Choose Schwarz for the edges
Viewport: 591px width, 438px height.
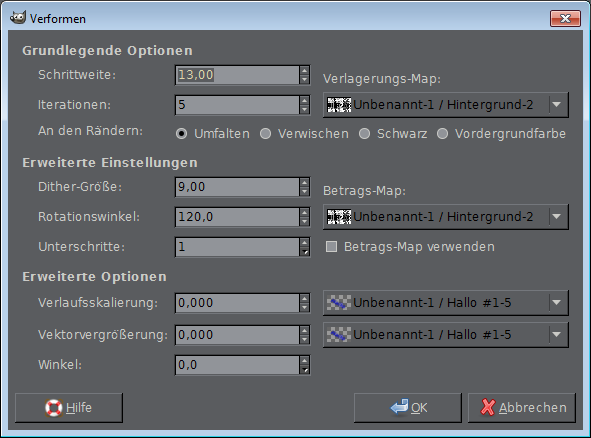pos(364,134)
